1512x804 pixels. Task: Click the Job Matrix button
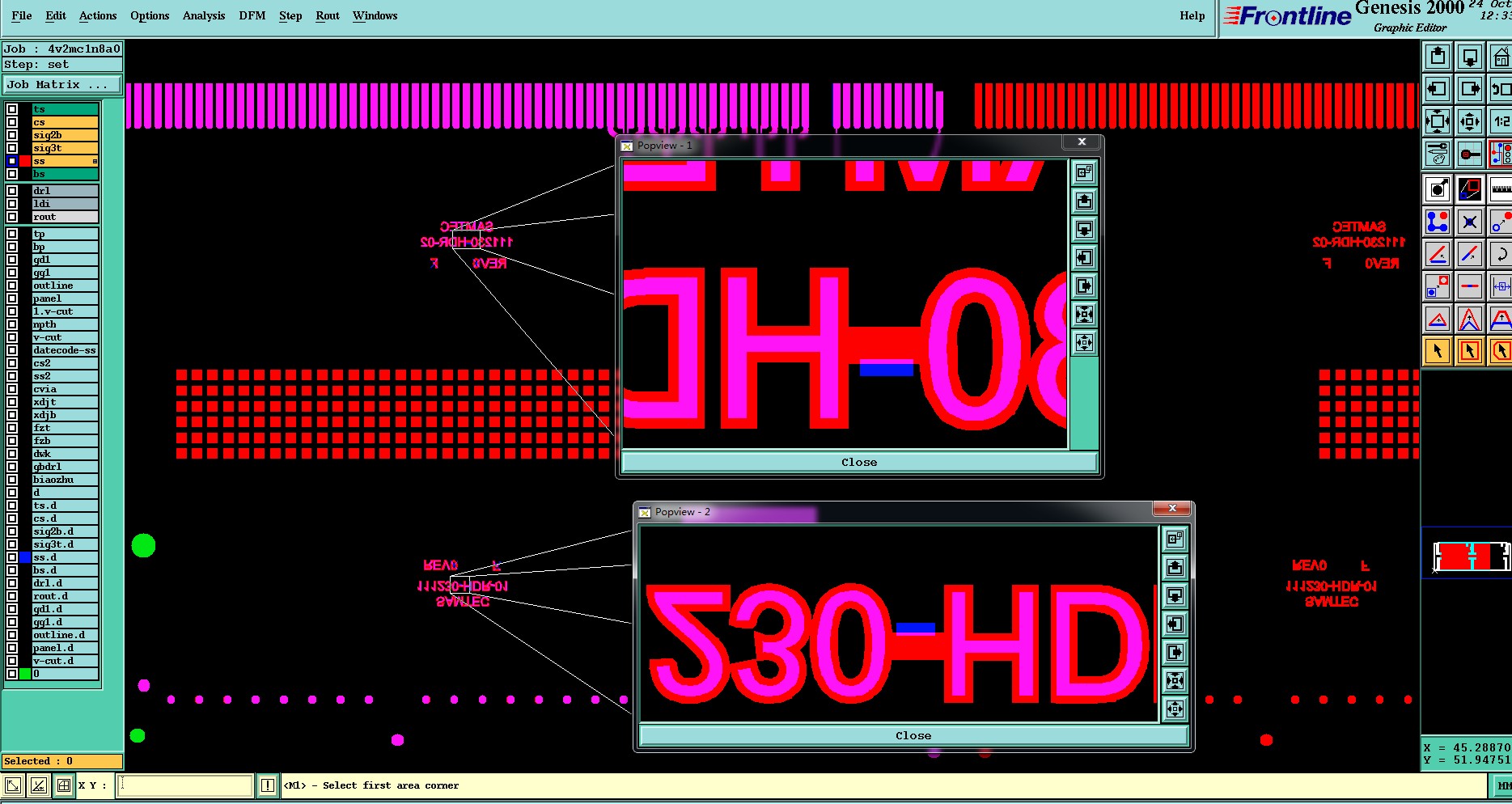tap(62, 84)
